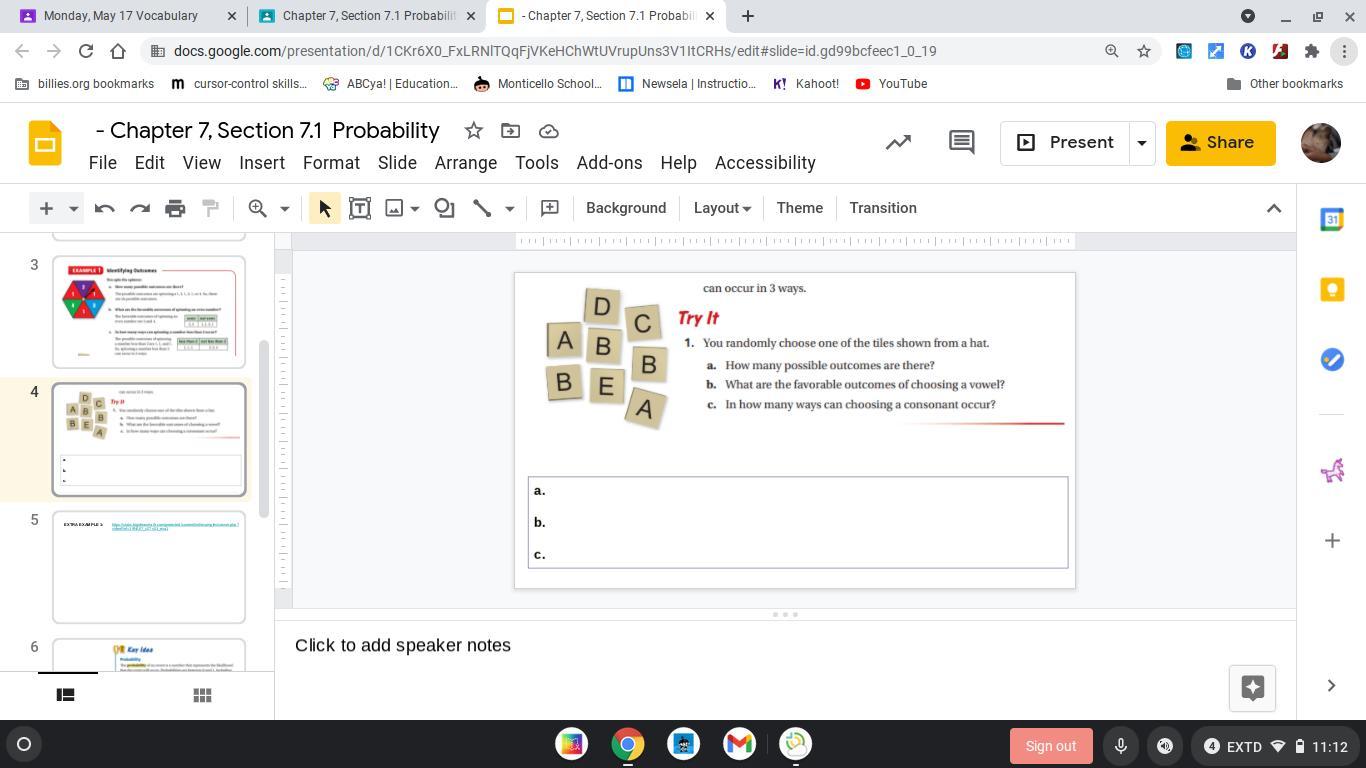1366x768 pixels.
Task: Open the Add-ons menu
Action: tap(609, 163)
